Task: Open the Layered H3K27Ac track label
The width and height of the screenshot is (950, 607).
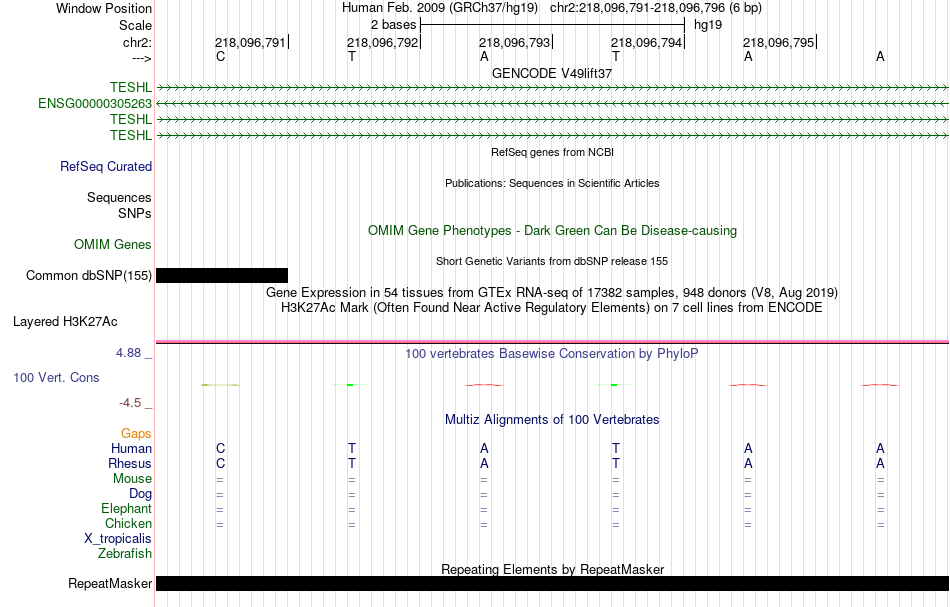Action: (x=65, y=322)
